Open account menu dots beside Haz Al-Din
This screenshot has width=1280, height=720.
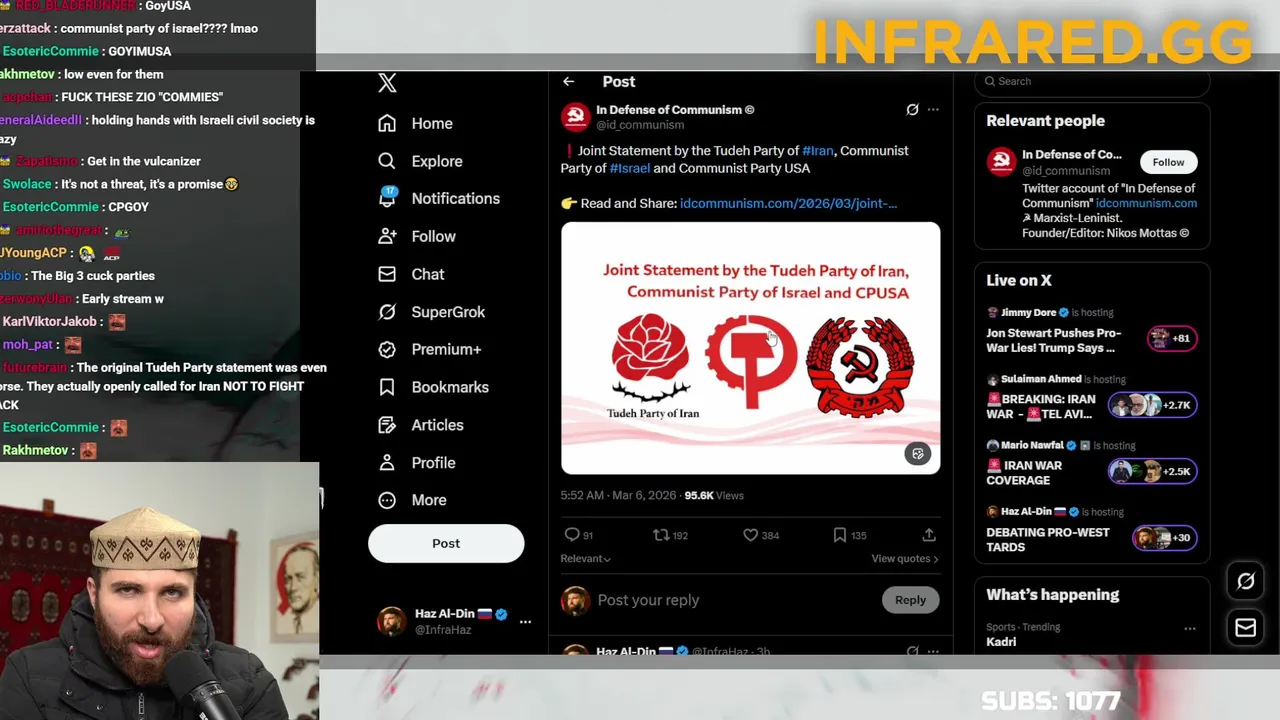point(525,622)
